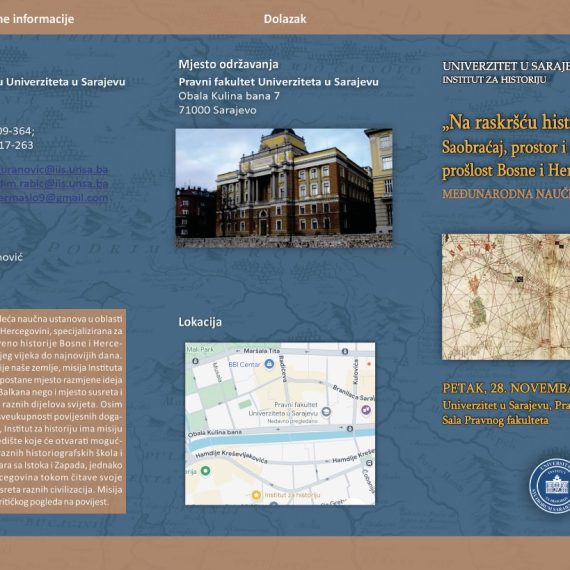The width and height of the screenshot is (570, 570).
Task: Click the small orange dot on the map
Action: (369, 364)
